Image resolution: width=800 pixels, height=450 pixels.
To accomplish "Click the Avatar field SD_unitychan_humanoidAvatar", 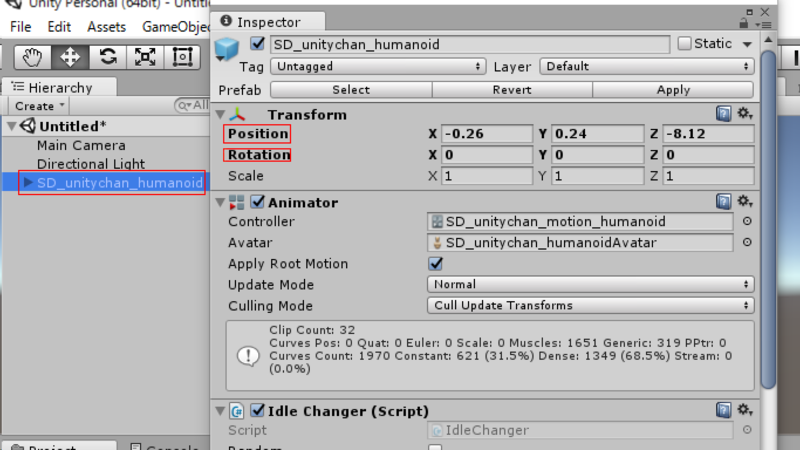I will point(580,242).
